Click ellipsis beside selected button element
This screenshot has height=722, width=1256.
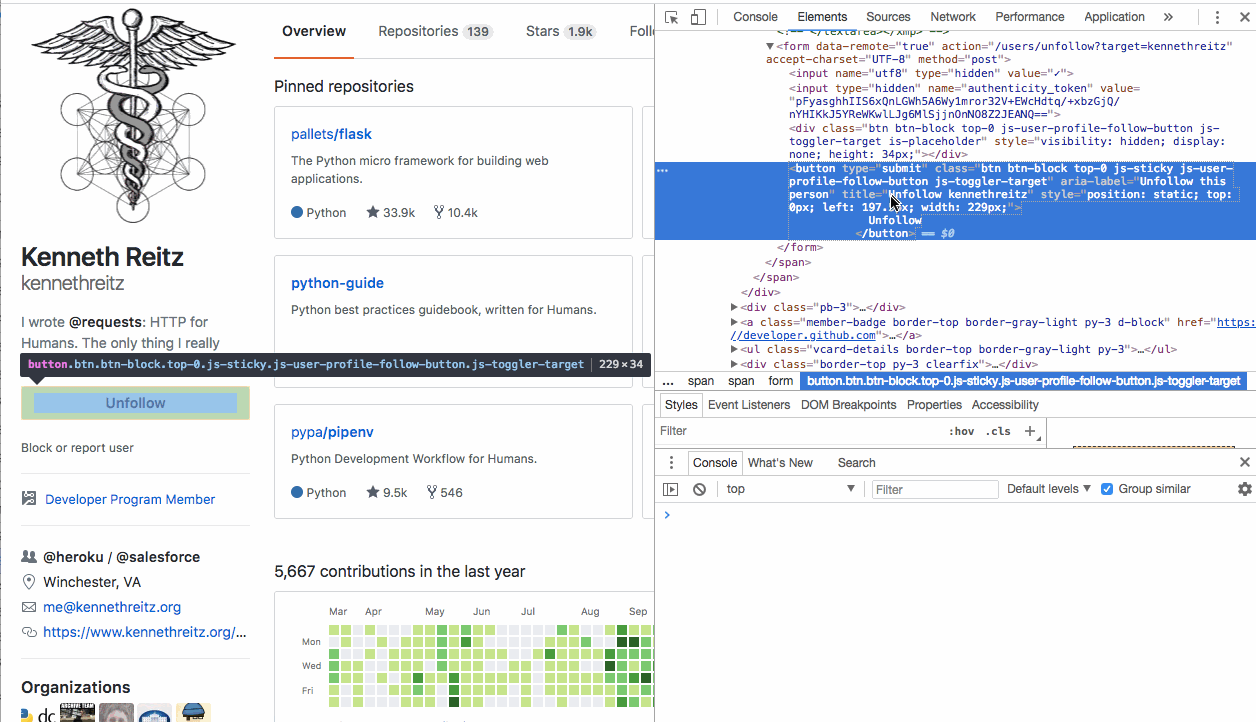tap(662, 170)
